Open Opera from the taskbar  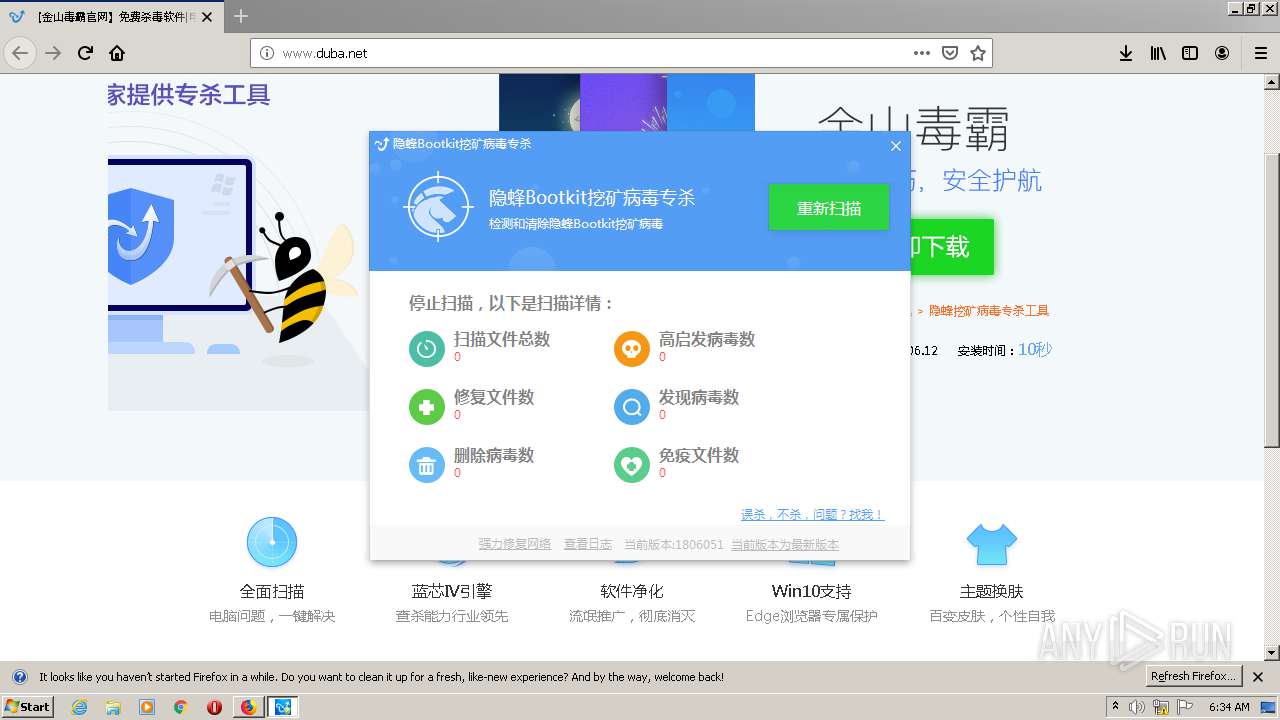point(214,707)
